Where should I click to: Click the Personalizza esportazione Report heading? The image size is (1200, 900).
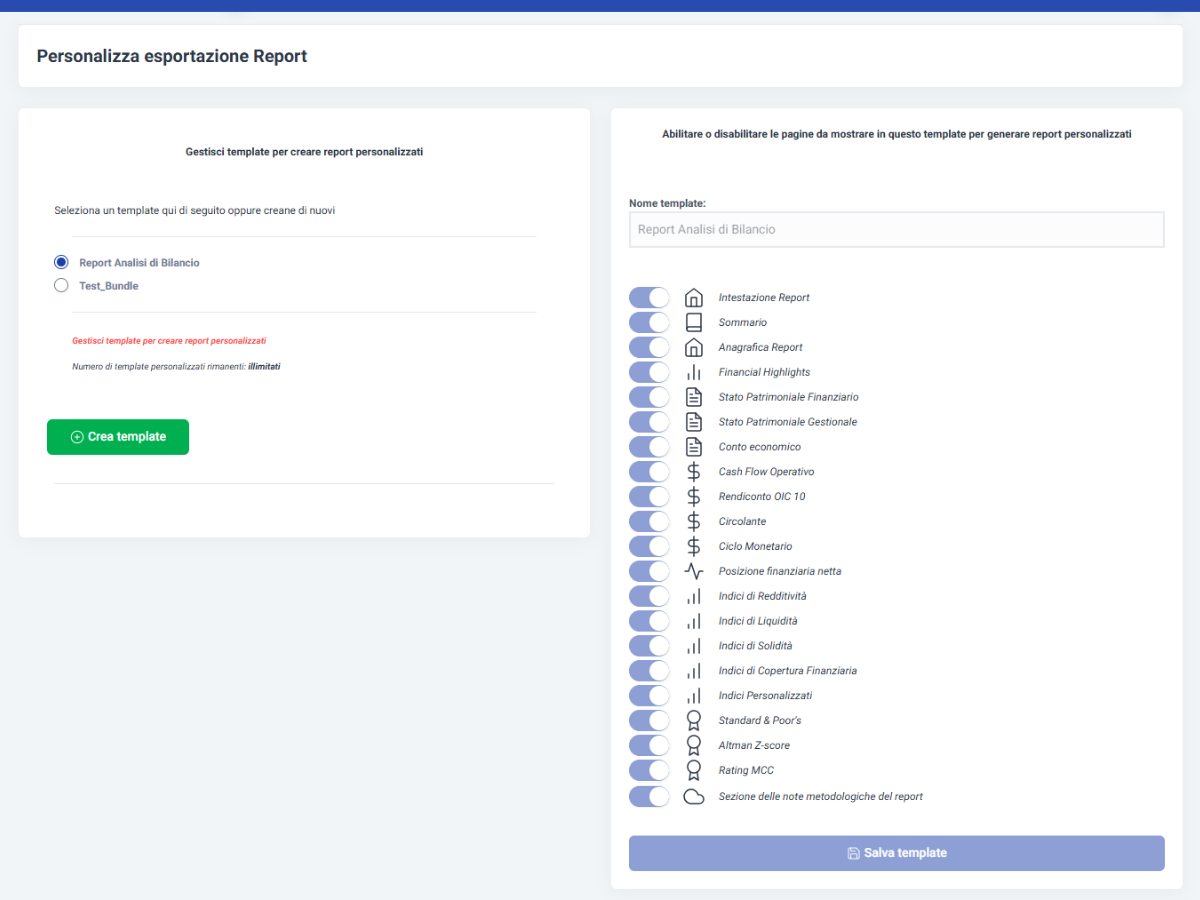(x=172, y=56)
